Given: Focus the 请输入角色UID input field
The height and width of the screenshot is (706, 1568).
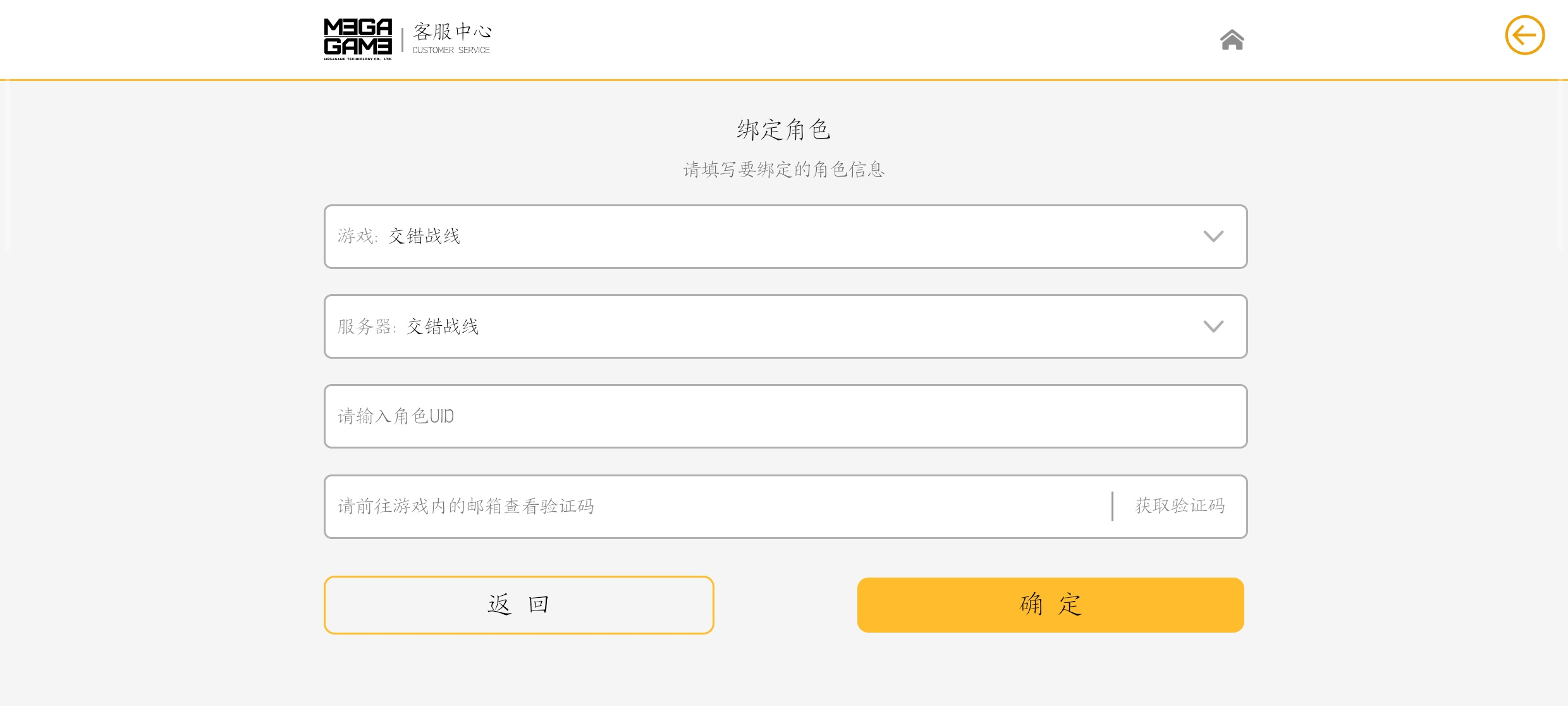Looking at the screenshot, I should (785, 416).
